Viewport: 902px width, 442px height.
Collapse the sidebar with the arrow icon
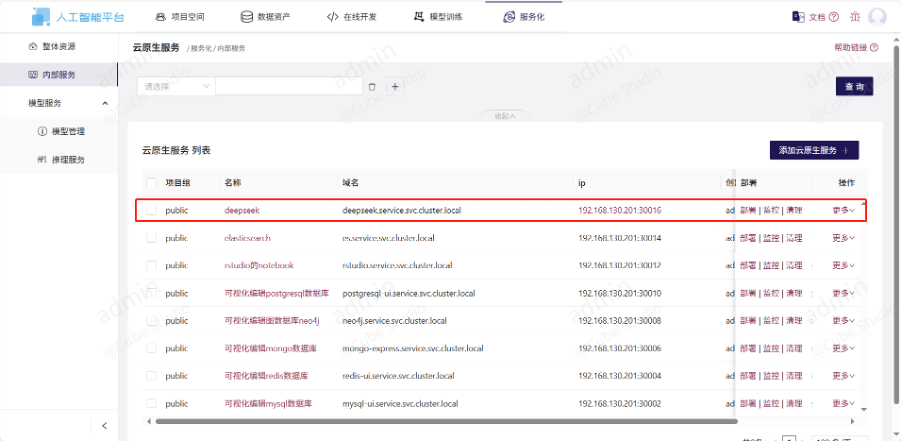[x=104, y=426]
